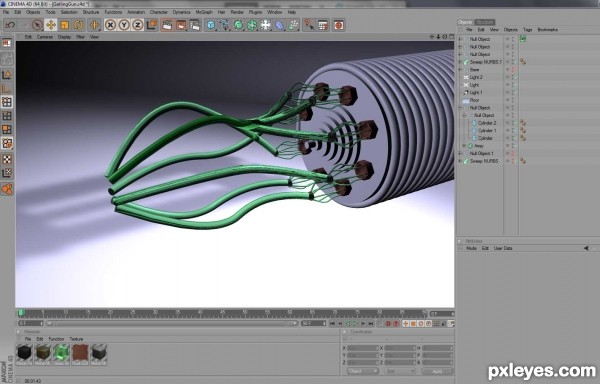Toggle the X axis lock

coord(110,25)
